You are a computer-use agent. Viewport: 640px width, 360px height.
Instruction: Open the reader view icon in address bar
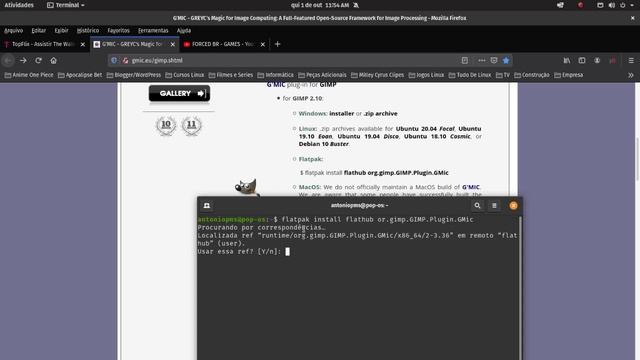point(464,60)
